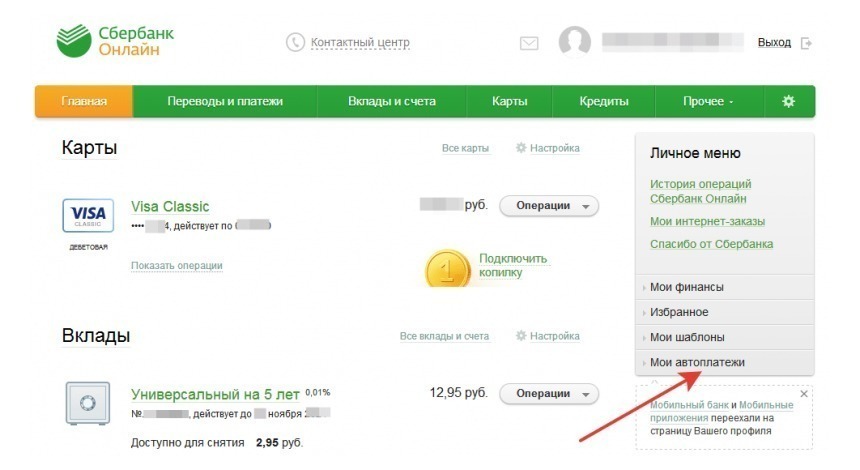This screenshot has height=470, width=860.
Task: Open Вклады и счета section
Action: tap(392, 101)
